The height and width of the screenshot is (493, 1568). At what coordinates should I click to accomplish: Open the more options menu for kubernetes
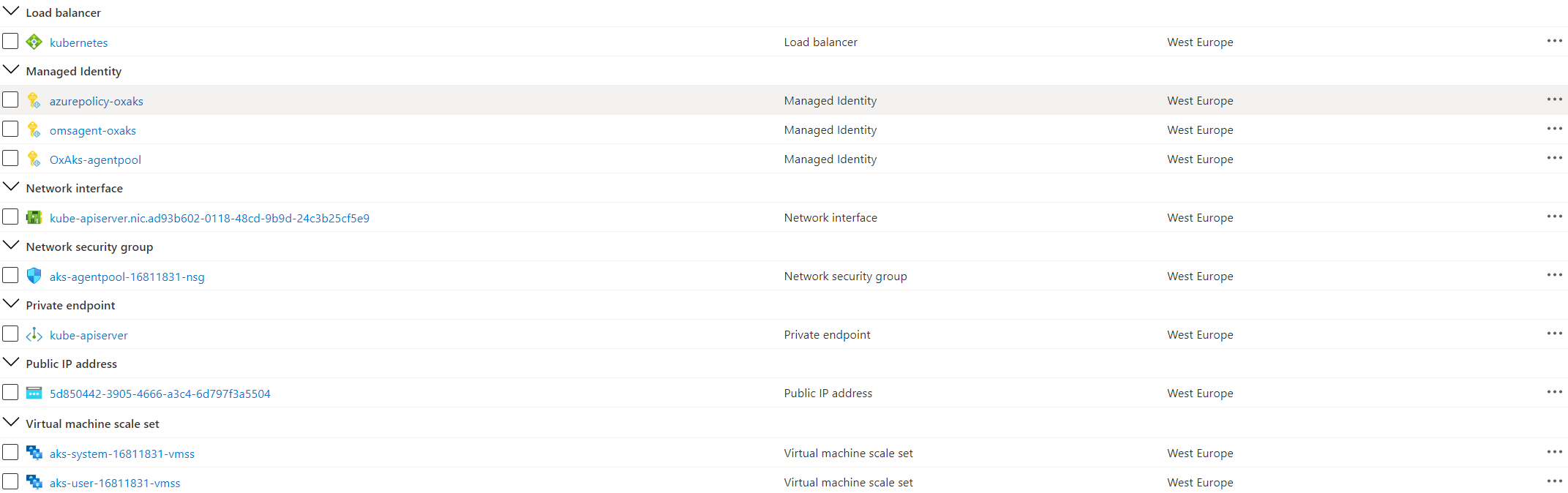1554,41
